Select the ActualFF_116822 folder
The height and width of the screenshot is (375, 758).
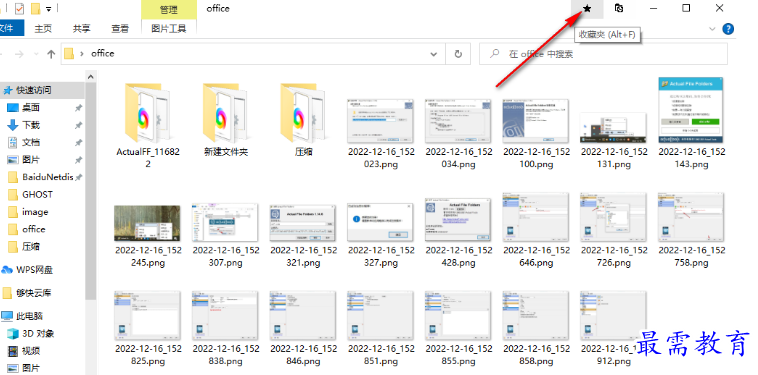coord(148,126)
